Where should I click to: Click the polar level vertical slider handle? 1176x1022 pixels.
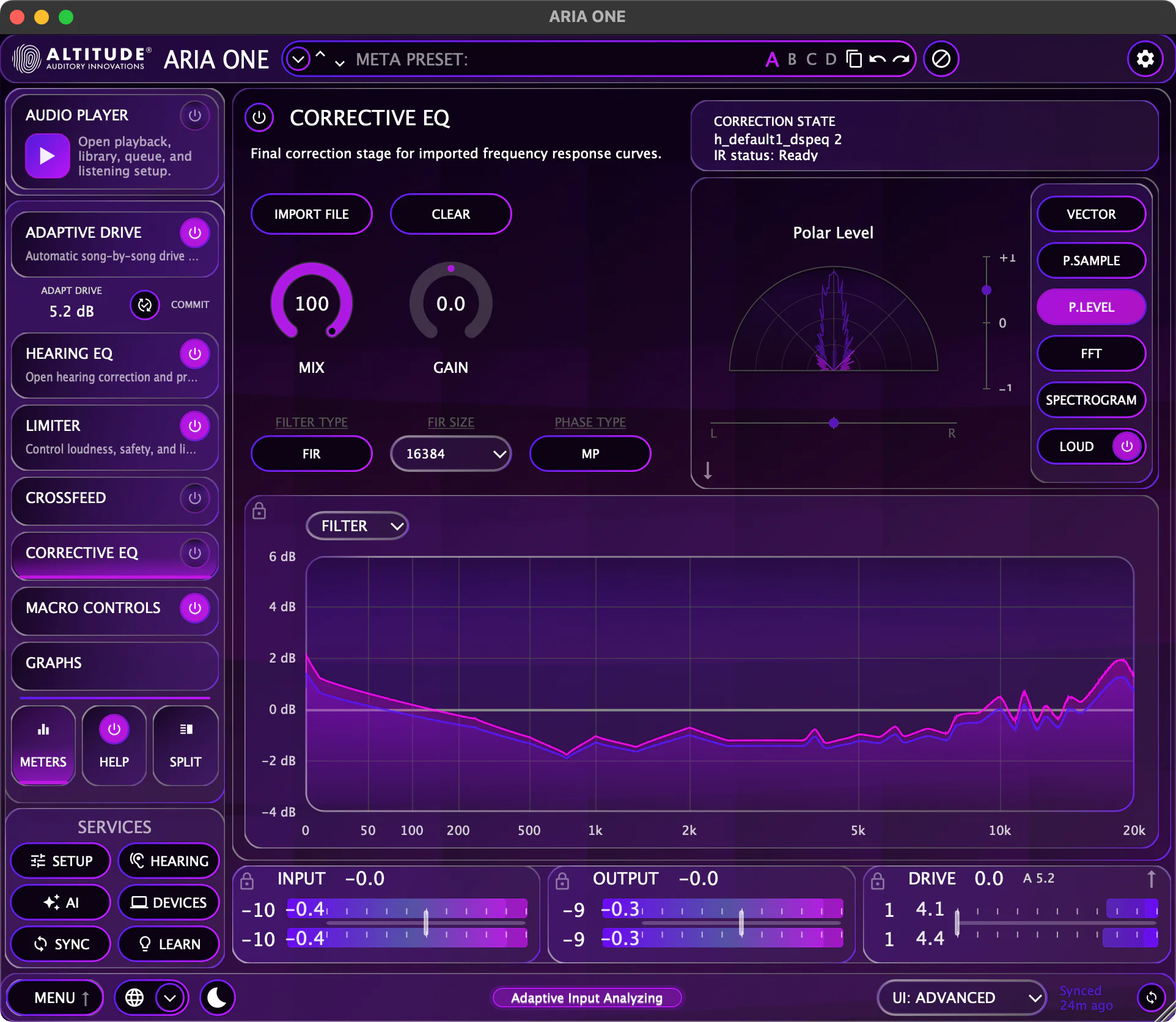[987, 290]
